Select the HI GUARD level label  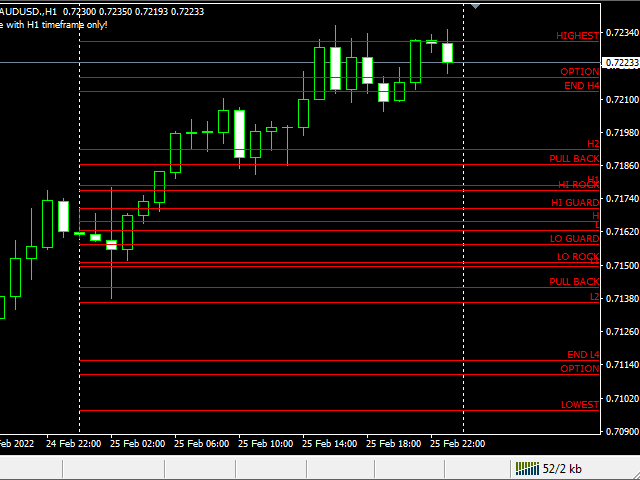pyautogui.click(x=575, y=202)
